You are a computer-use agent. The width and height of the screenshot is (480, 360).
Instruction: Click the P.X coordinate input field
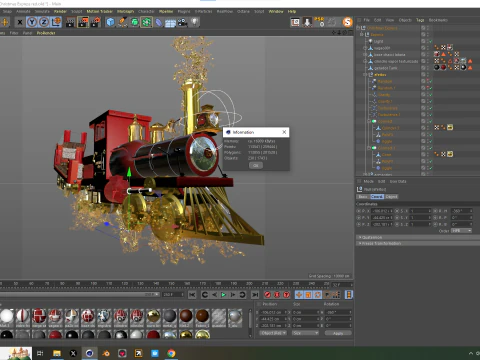[383, 211]
